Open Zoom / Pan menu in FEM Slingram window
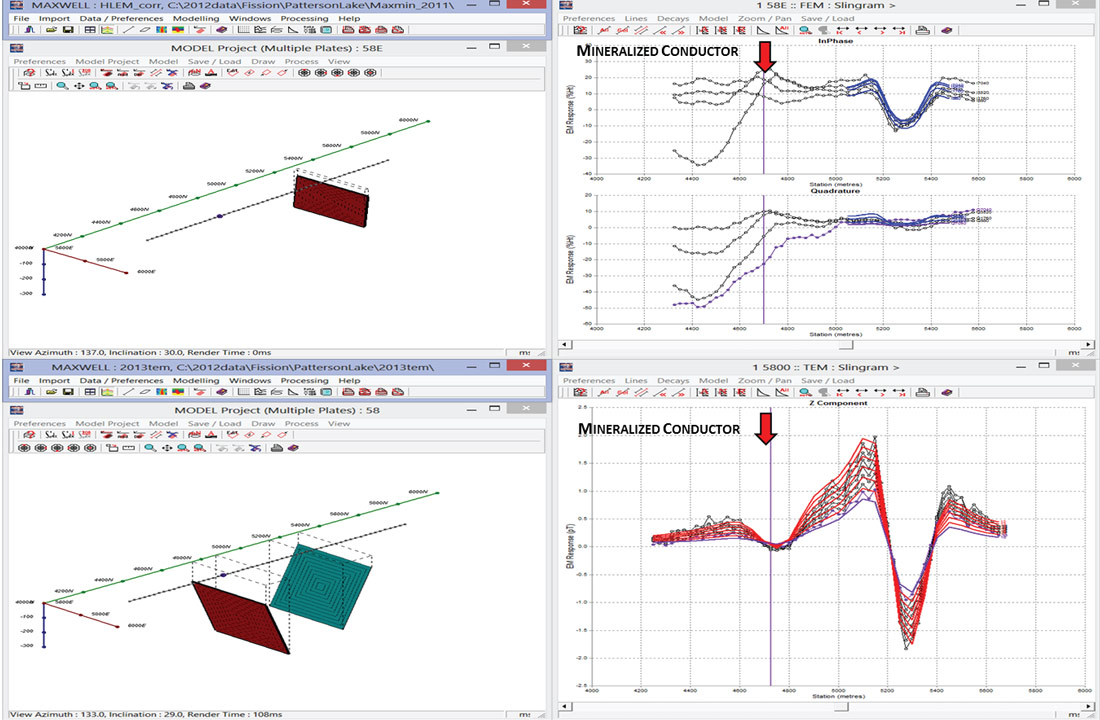Viewport: 1100px width, 720px height. [764, 18]
